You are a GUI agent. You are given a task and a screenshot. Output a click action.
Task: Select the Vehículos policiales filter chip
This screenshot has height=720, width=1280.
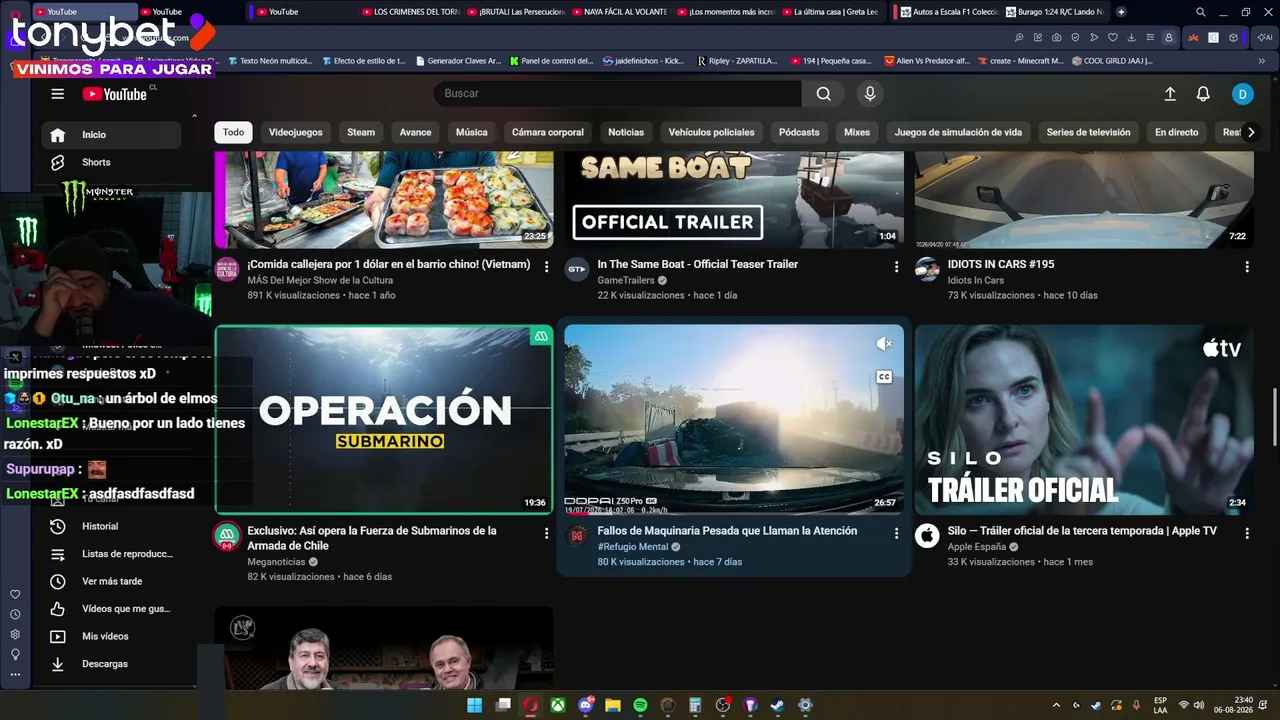tap(712, 132)
